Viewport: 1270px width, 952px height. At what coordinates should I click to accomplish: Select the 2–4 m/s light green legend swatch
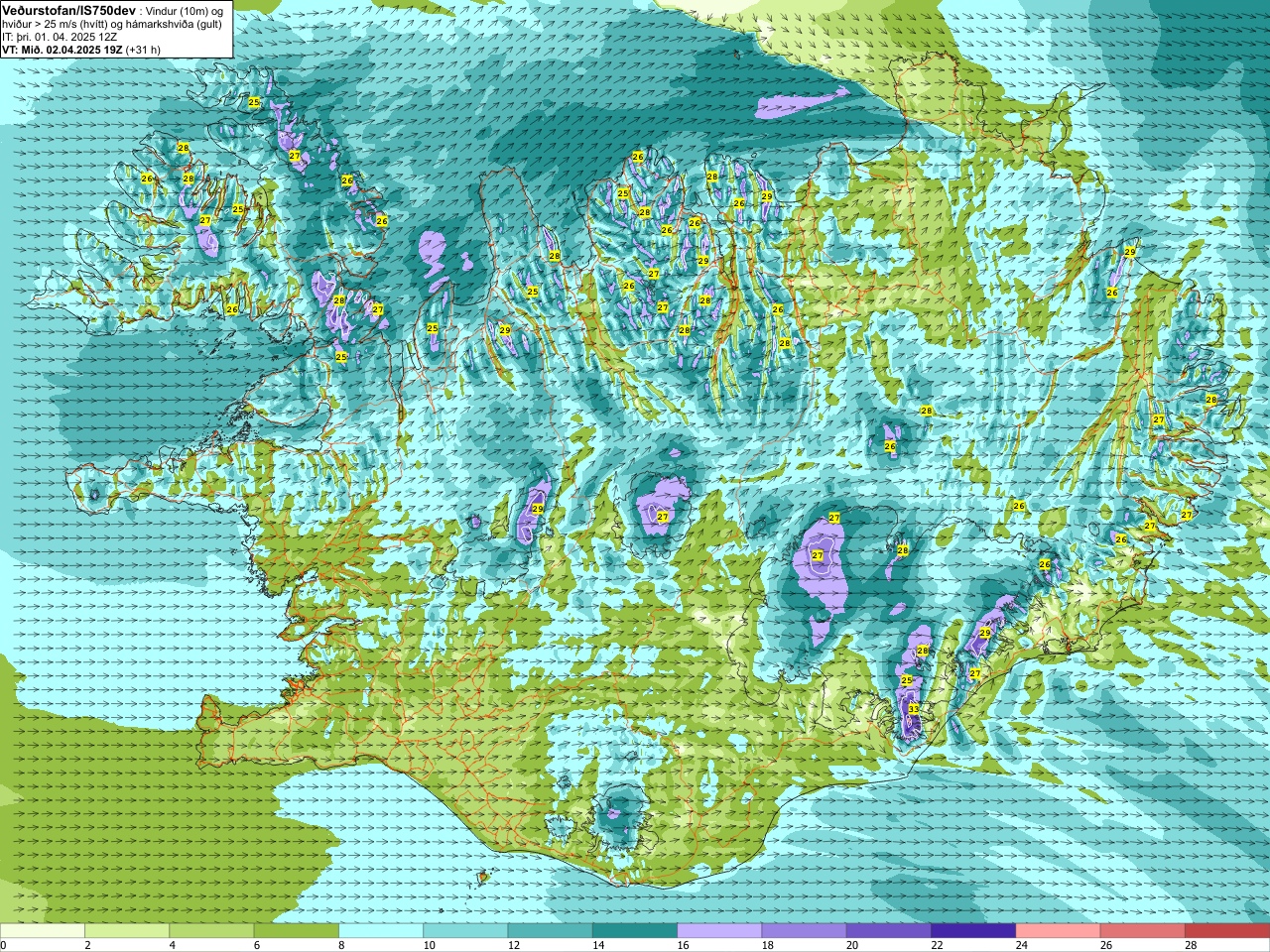(x=127, y=931)
